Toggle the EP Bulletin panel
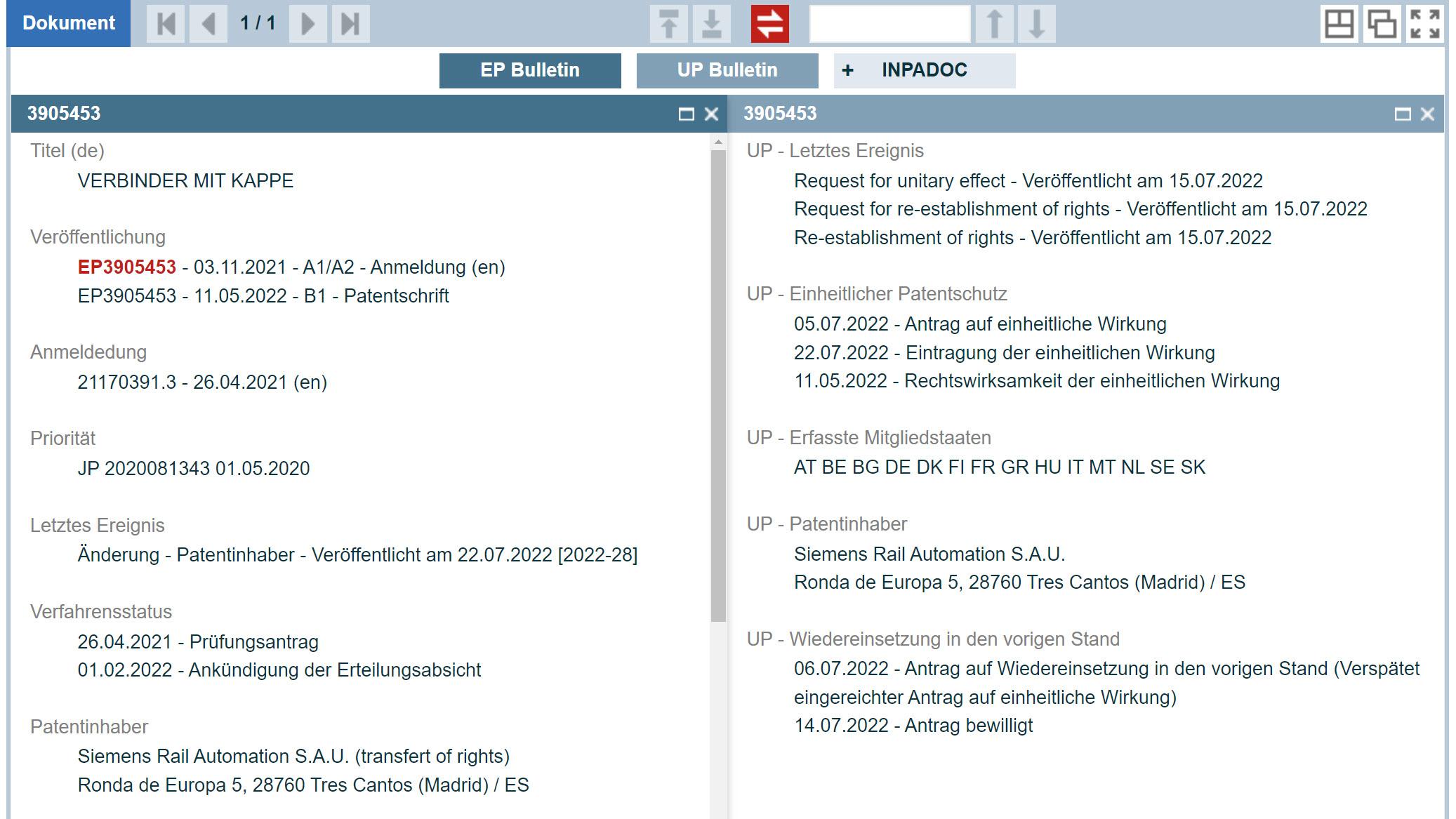 [530, 70]
